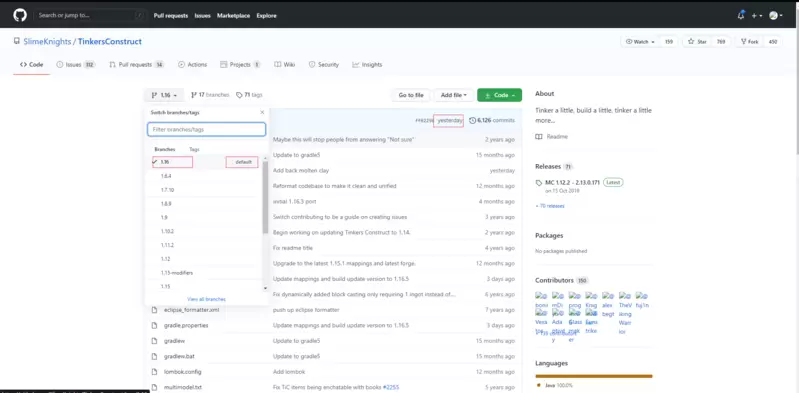Open the 6,126 commits history
This screenshot has width=799, height=393.
[x=492, y=120]
